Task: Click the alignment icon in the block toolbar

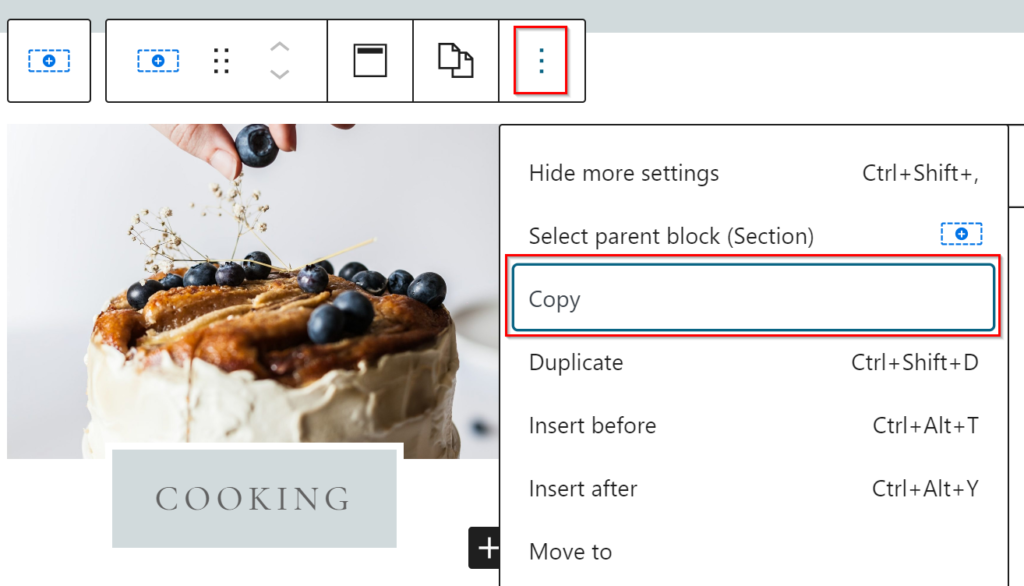Action: point(370,61)
